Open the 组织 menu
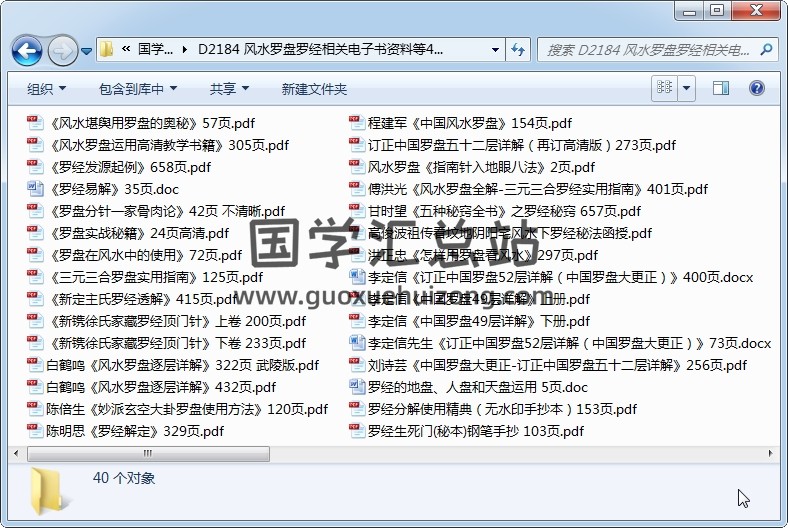 (46, 89)
